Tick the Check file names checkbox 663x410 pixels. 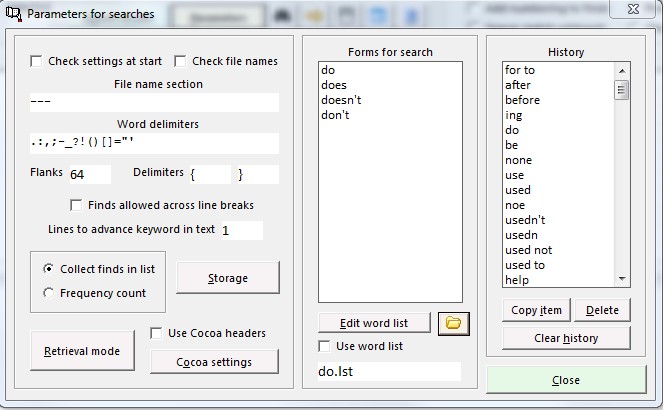pos(181,61)
